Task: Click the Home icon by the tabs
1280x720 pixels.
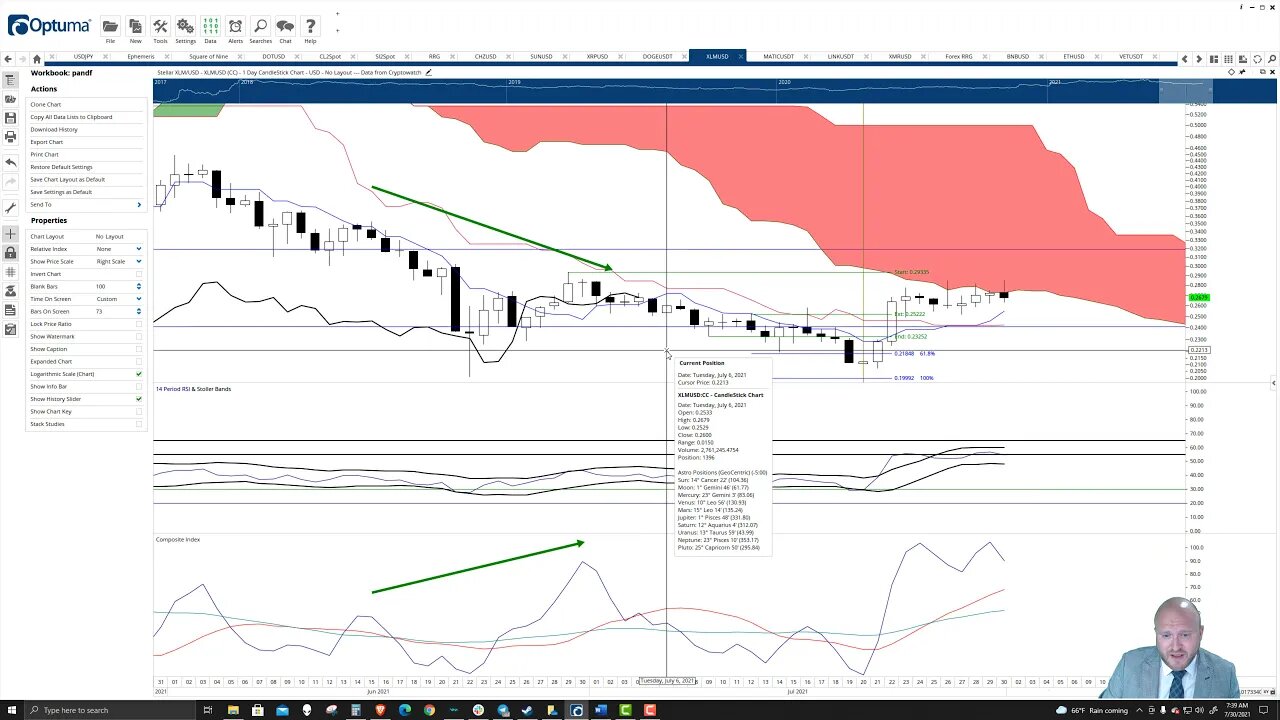Action: pyautogui.click(x=37, y=58)
